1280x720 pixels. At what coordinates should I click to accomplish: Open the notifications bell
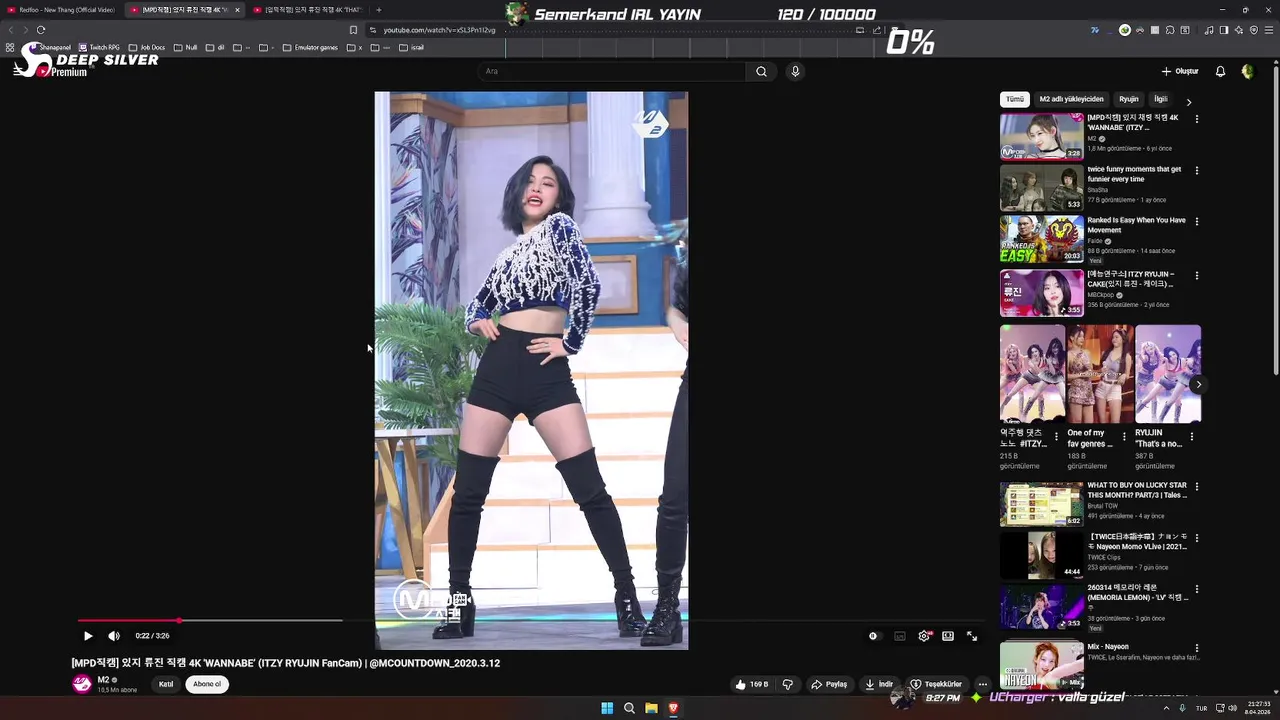pyautogui.click(x=1220, y=71)
